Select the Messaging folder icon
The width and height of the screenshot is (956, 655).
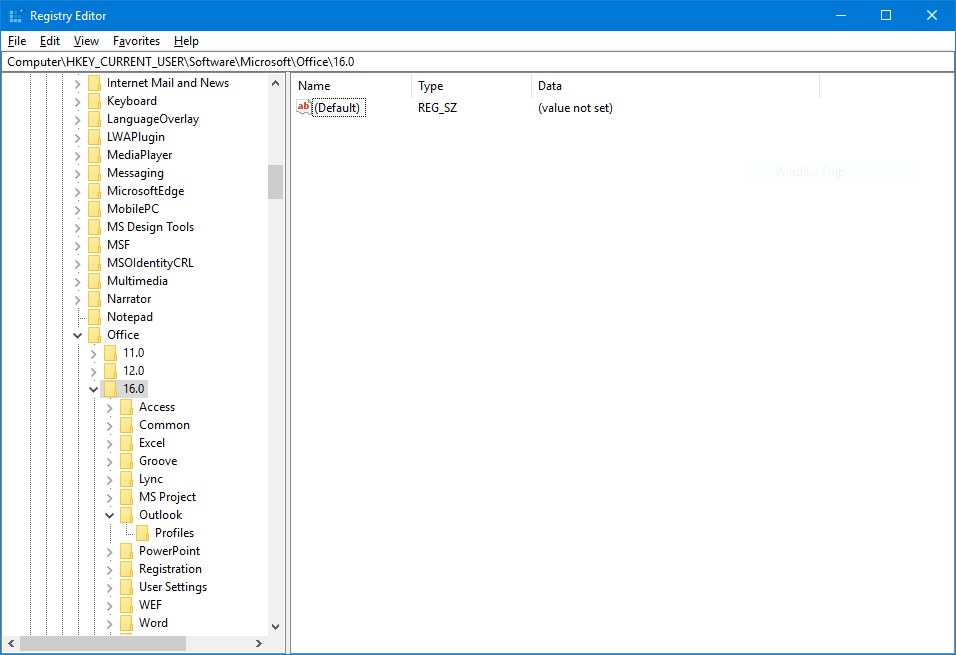(94, 173)
